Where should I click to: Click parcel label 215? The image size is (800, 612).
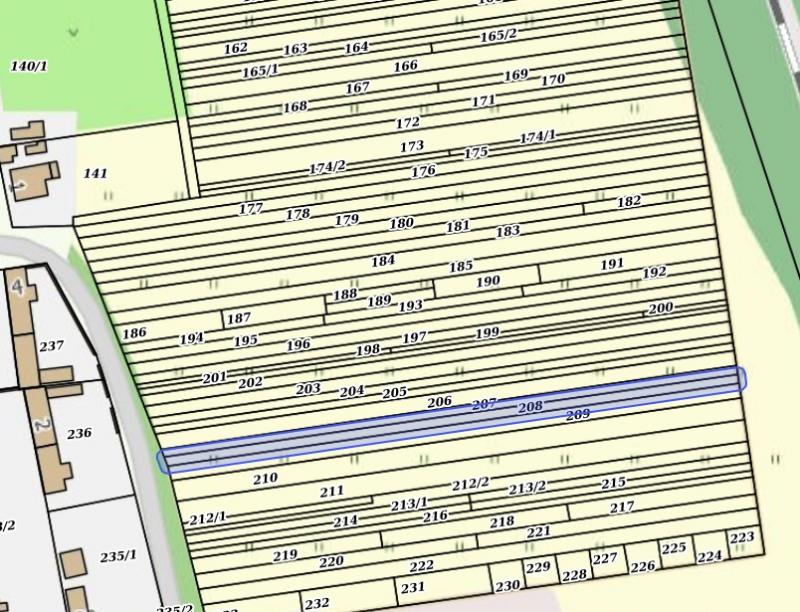point(613,482)
